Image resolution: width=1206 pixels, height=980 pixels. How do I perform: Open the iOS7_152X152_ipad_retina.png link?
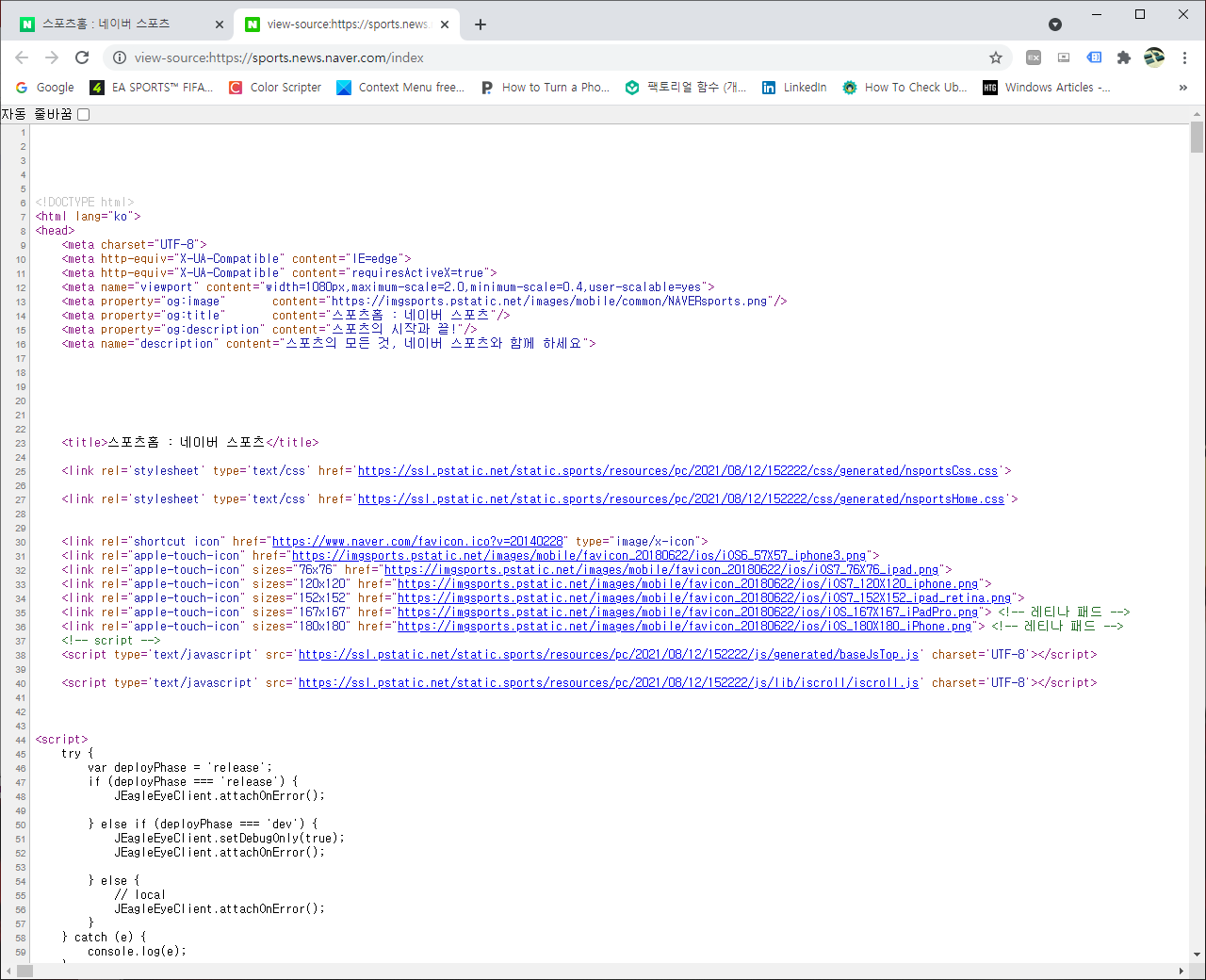705,598
